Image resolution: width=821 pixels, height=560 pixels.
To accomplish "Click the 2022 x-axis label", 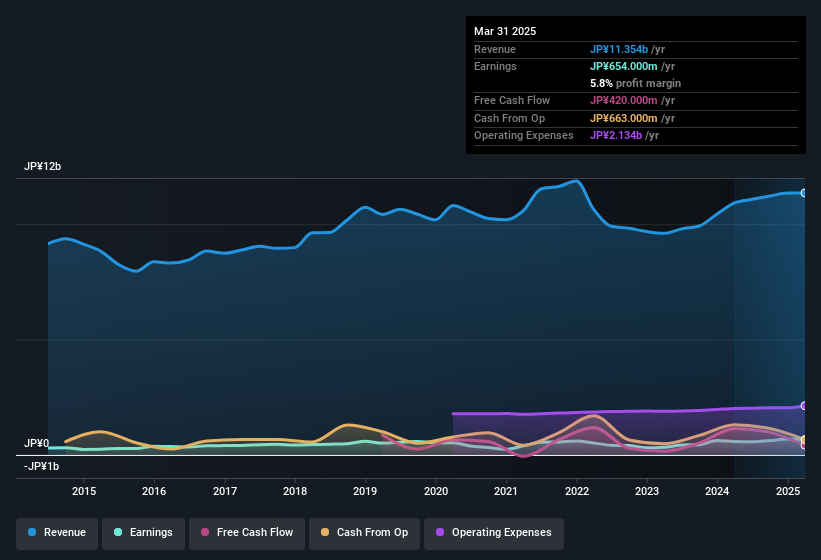I will point(576,491).
